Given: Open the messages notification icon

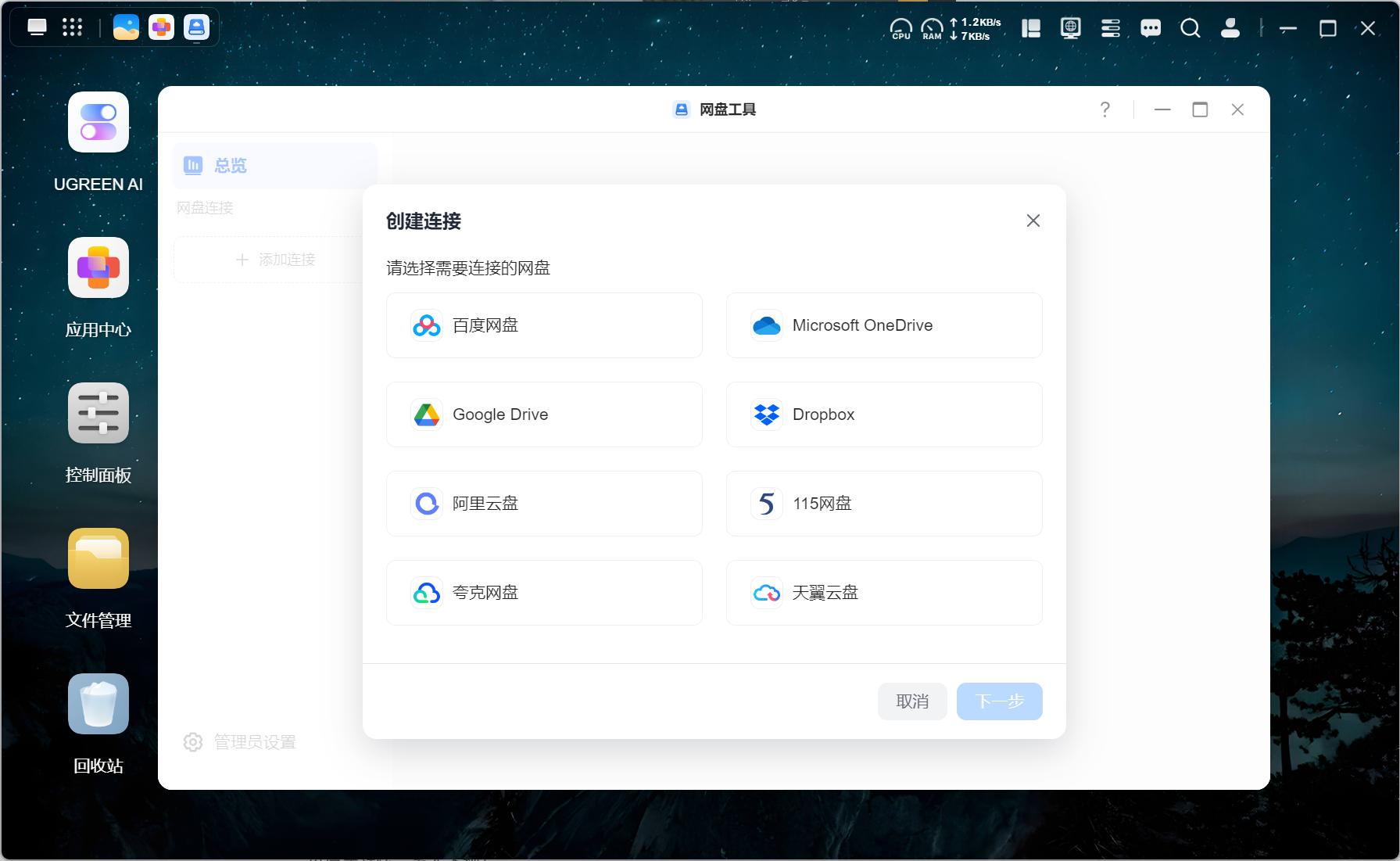Looking at the screenshot, I should pyautogui.click(x=1151, y=29).
